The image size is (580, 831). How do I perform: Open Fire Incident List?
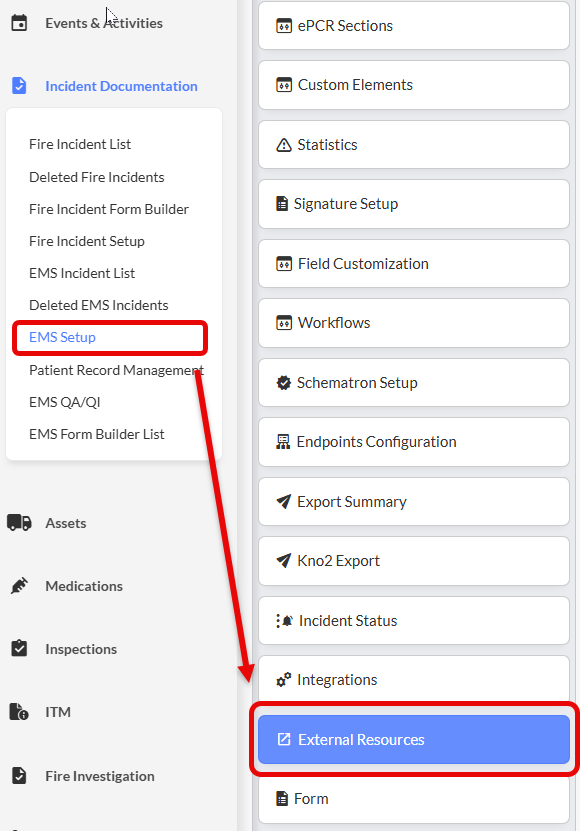[80, 144]
